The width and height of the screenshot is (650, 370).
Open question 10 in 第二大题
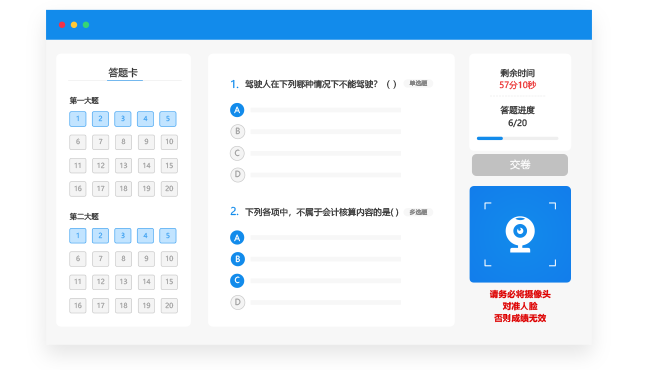(169, 259)
